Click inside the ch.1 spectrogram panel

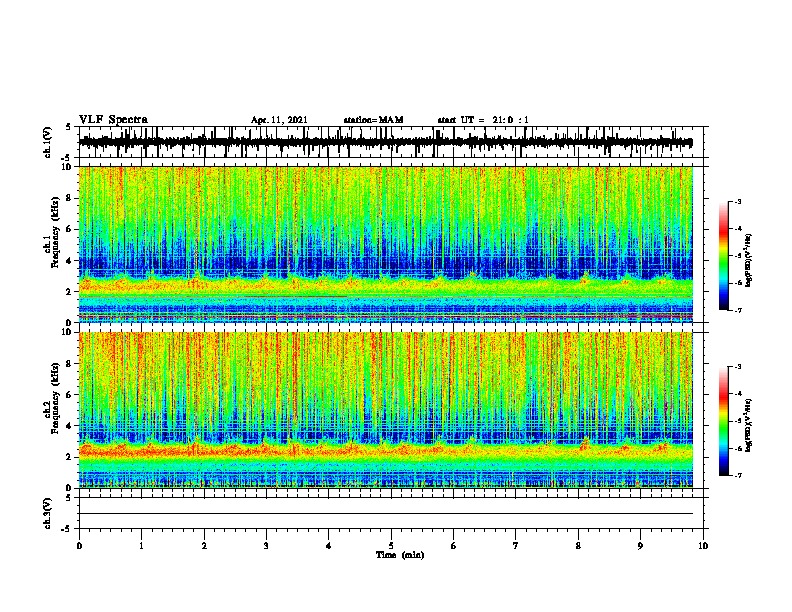click(x=386, y=244)
